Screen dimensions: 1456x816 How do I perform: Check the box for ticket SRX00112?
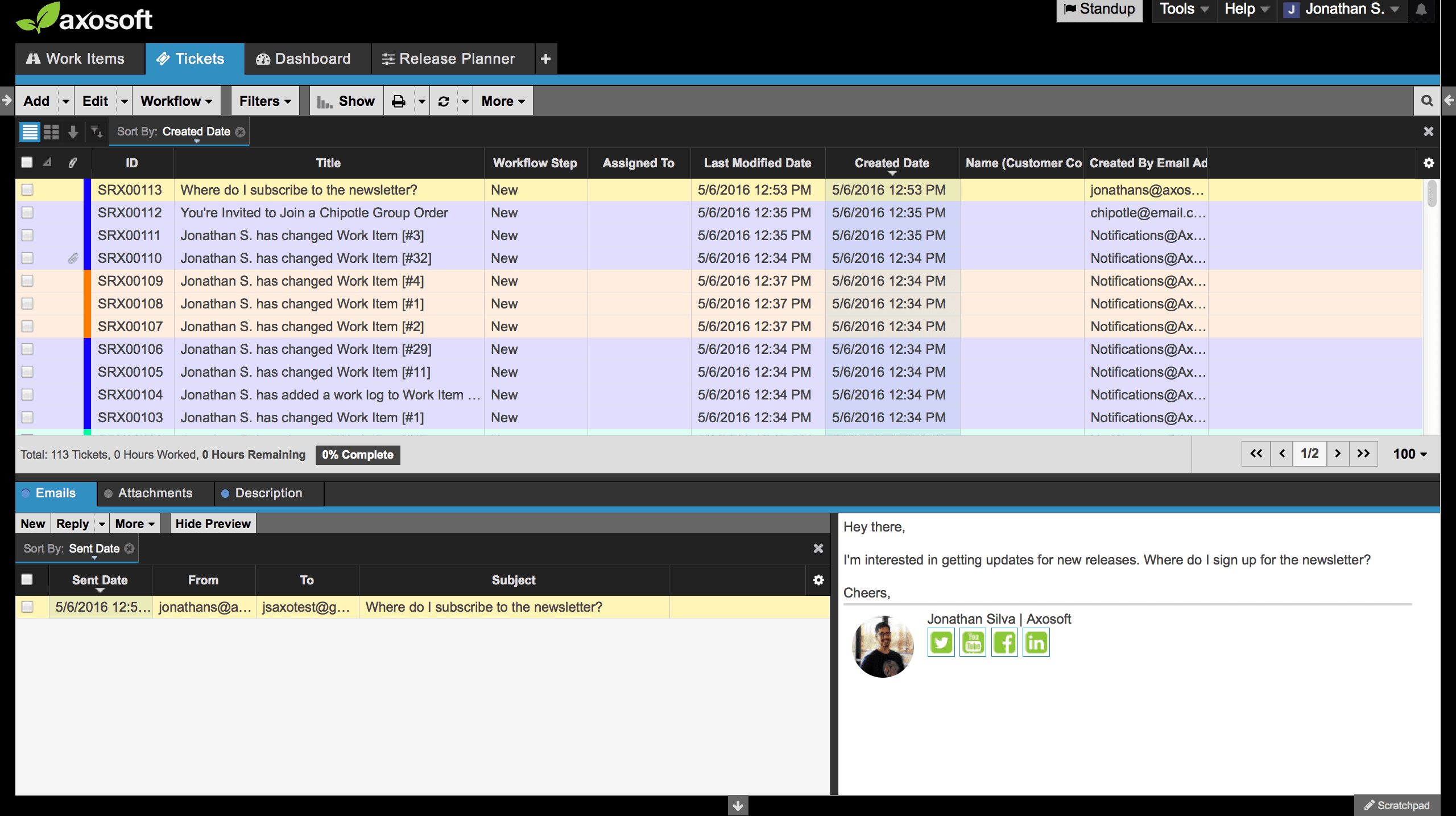27,213
